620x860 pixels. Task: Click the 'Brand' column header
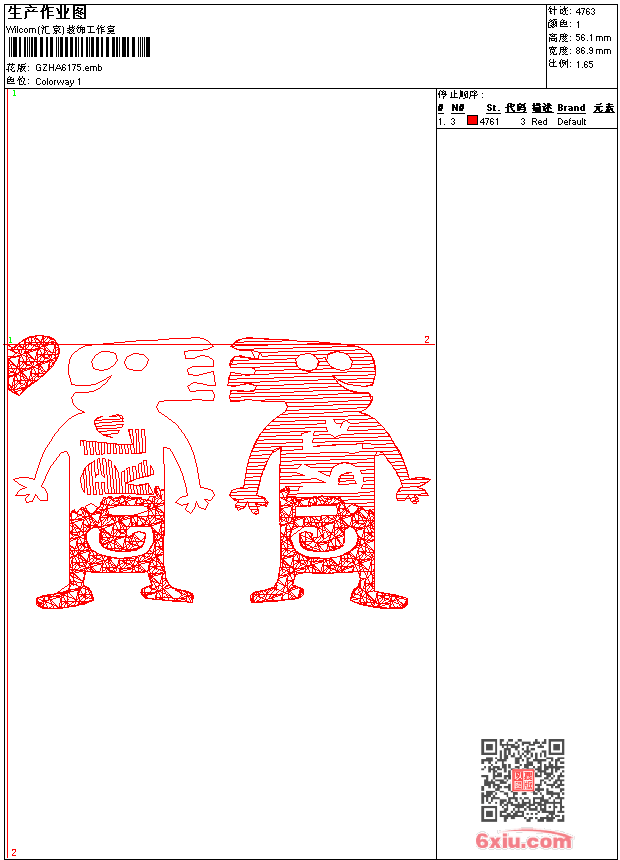pos(571,108)
